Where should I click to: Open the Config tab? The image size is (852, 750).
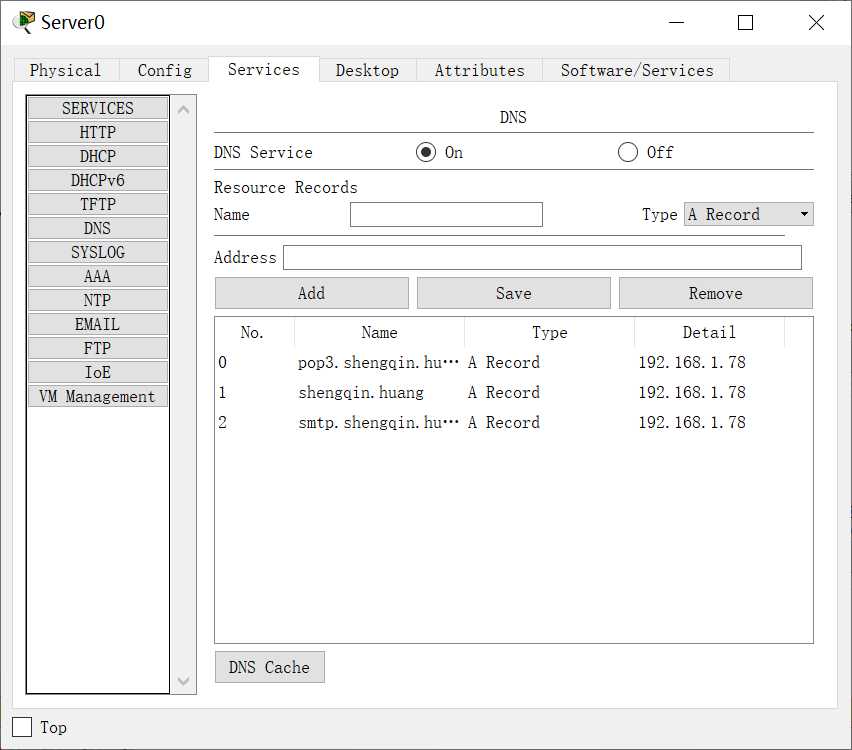pyautogui.click(x=164, y=70)
